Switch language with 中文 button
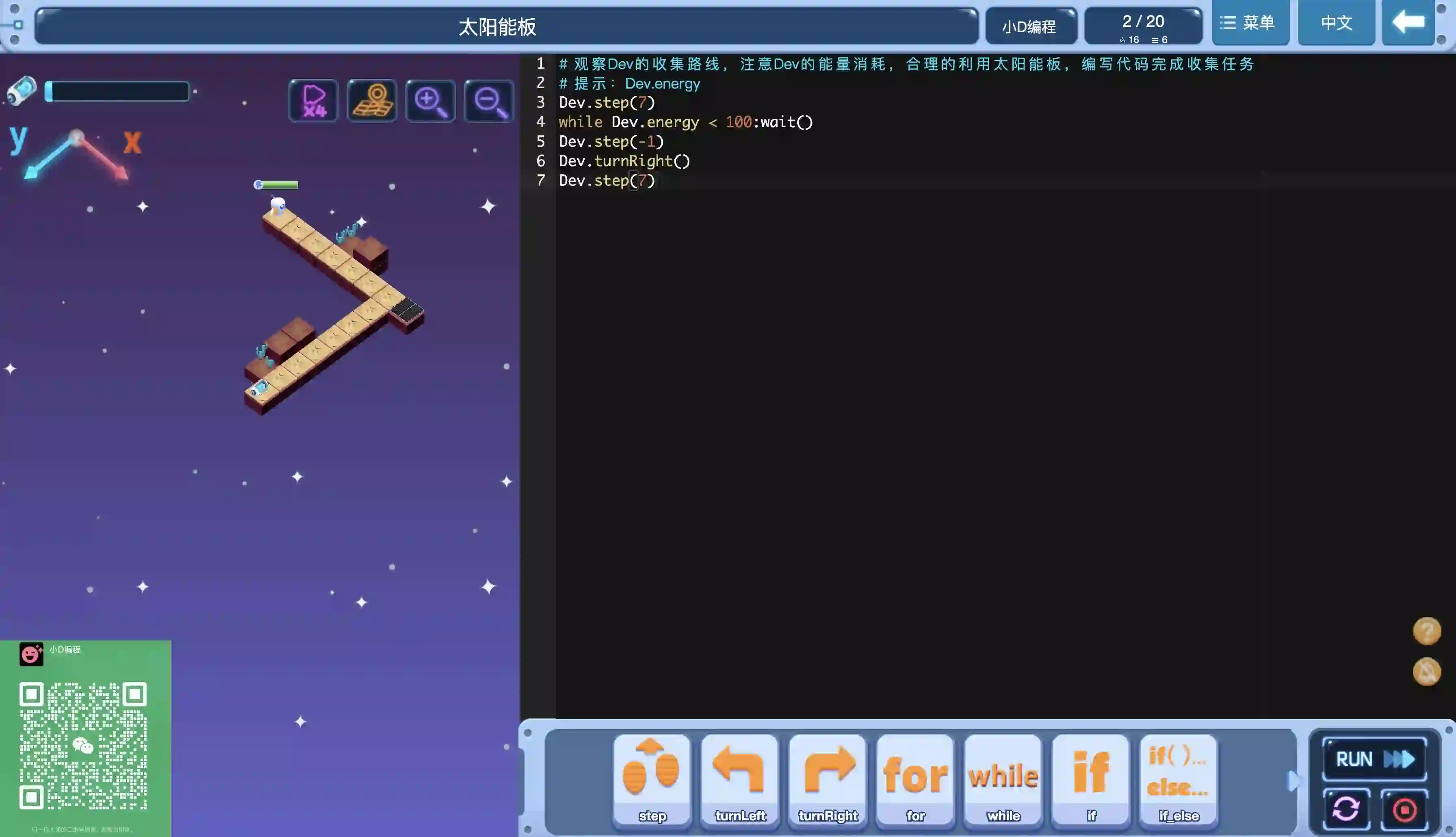 click(1336, 23)
